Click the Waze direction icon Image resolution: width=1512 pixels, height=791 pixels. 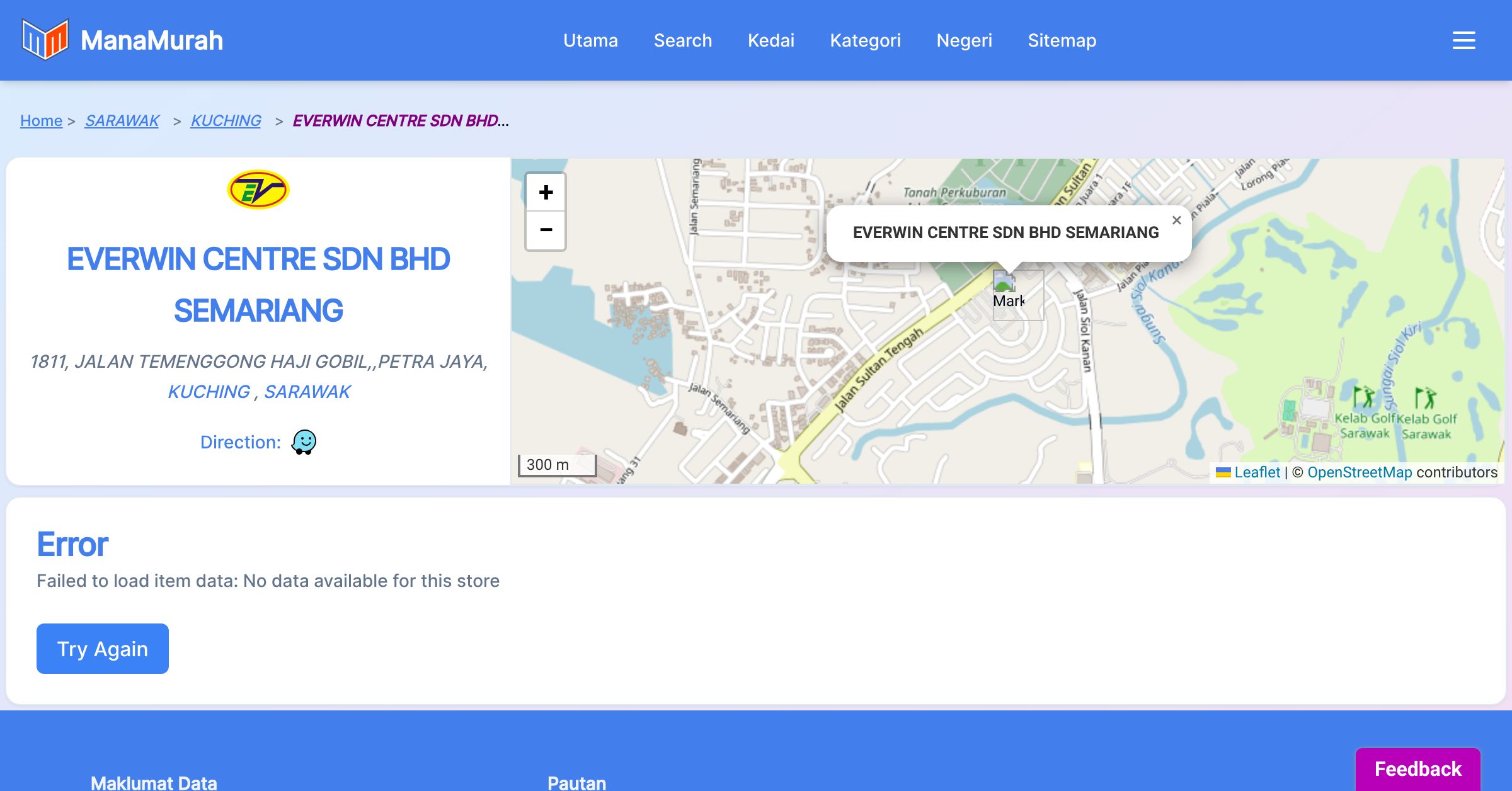point(304,442)
